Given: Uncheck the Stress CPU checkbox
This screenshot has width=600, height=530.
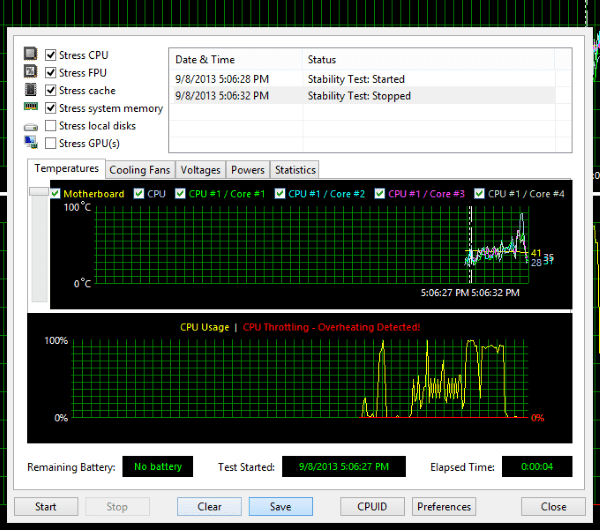Looking at the screenshot, I should click(x=51, y=55).
